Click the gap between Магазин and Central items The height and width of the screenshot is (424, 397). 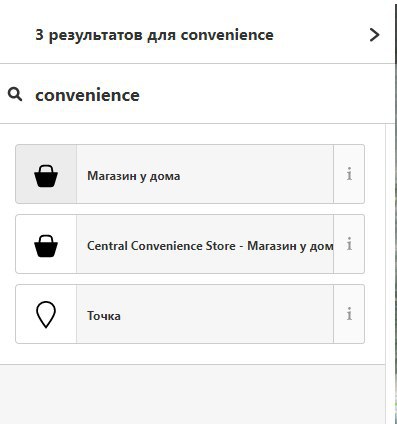(190, 209)
